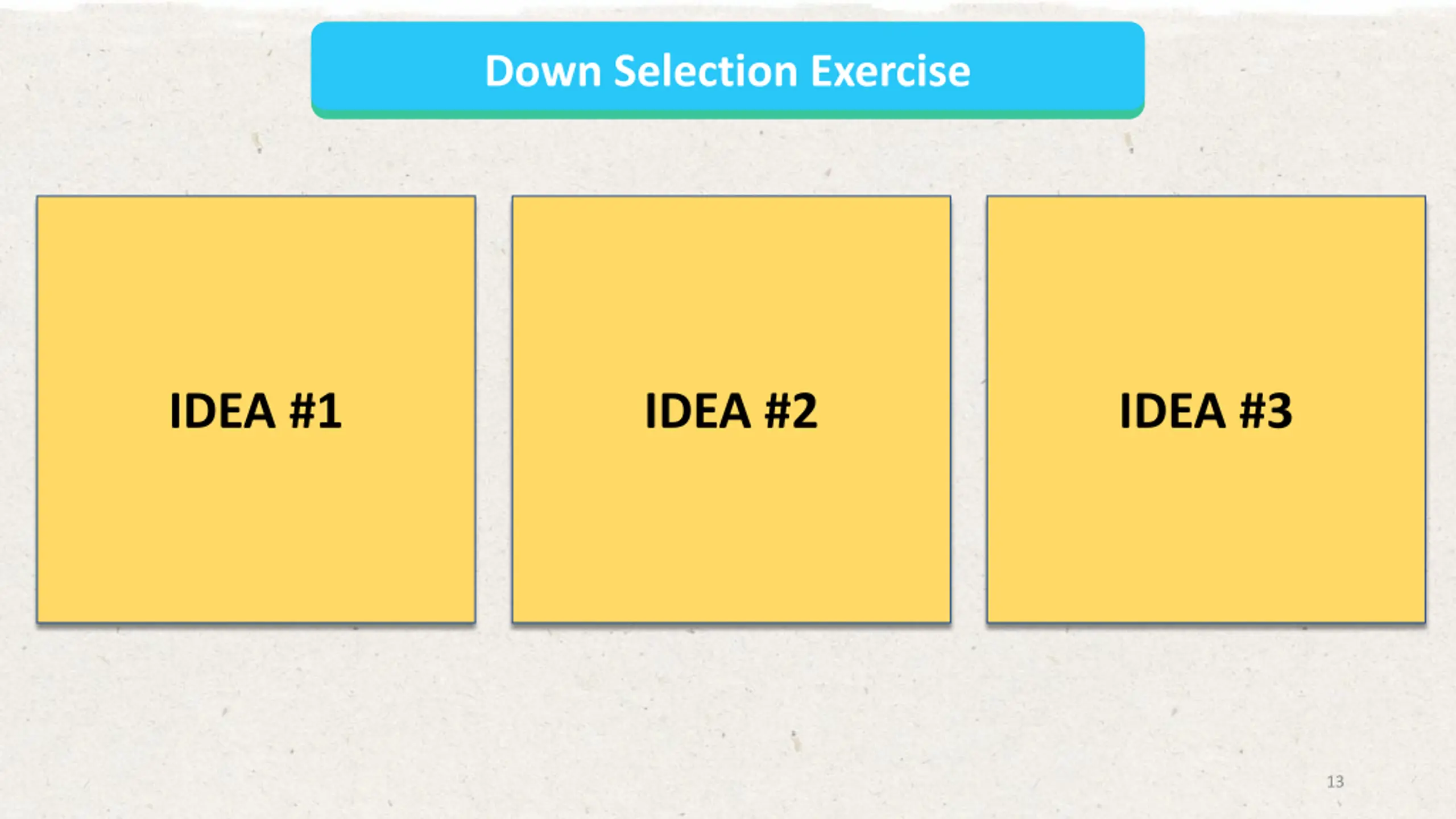1456x819 pixels.
Task: Select the yellow IDEA #3 box
Action: click(x=1206, y=409)
